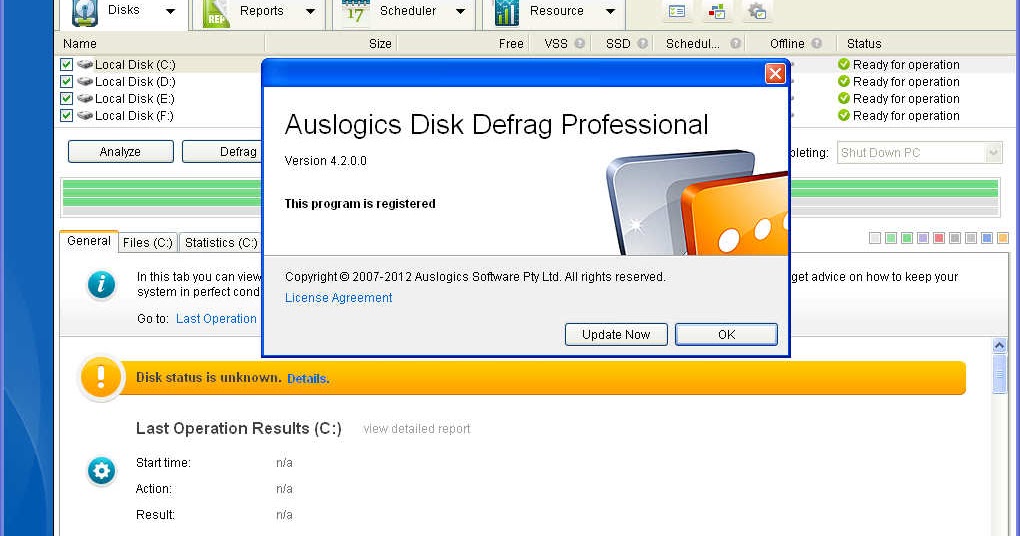Click the Resource chart icon

(506, 13)
